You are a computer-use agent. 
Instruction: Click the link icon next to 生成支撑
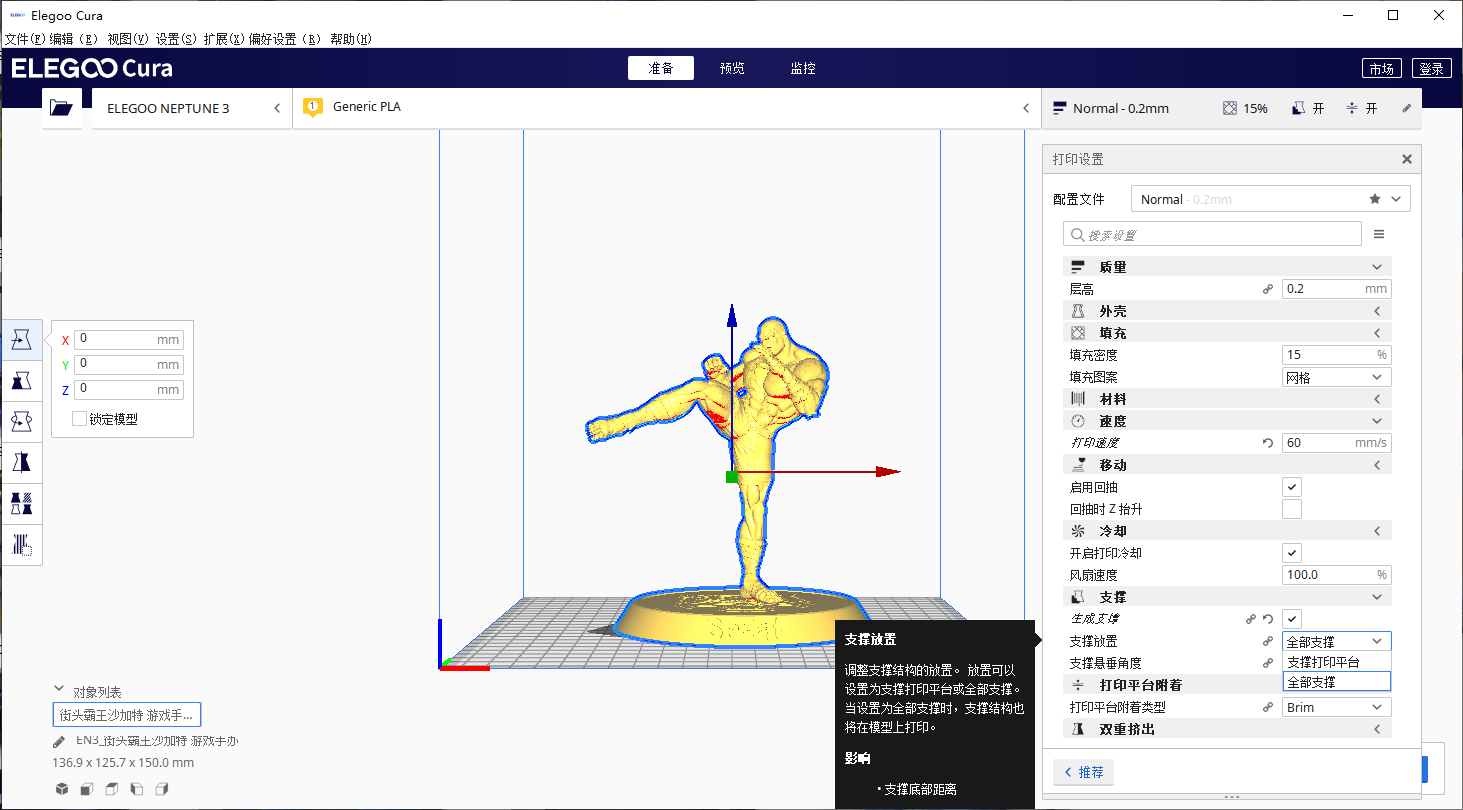click(x=1251, y=619)
